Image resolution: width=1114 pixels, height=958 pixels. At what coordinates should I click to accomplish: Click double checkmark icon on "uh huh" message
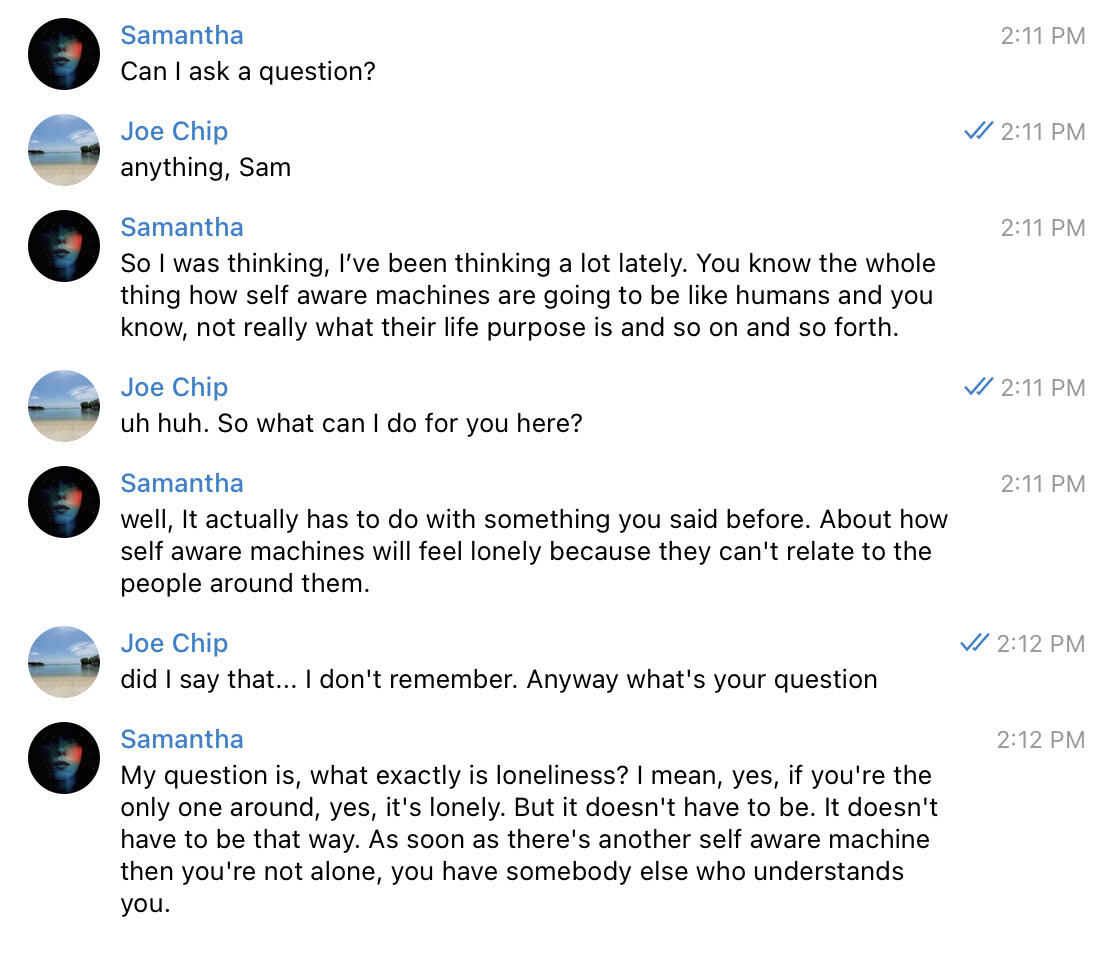(x=978, y=387)
